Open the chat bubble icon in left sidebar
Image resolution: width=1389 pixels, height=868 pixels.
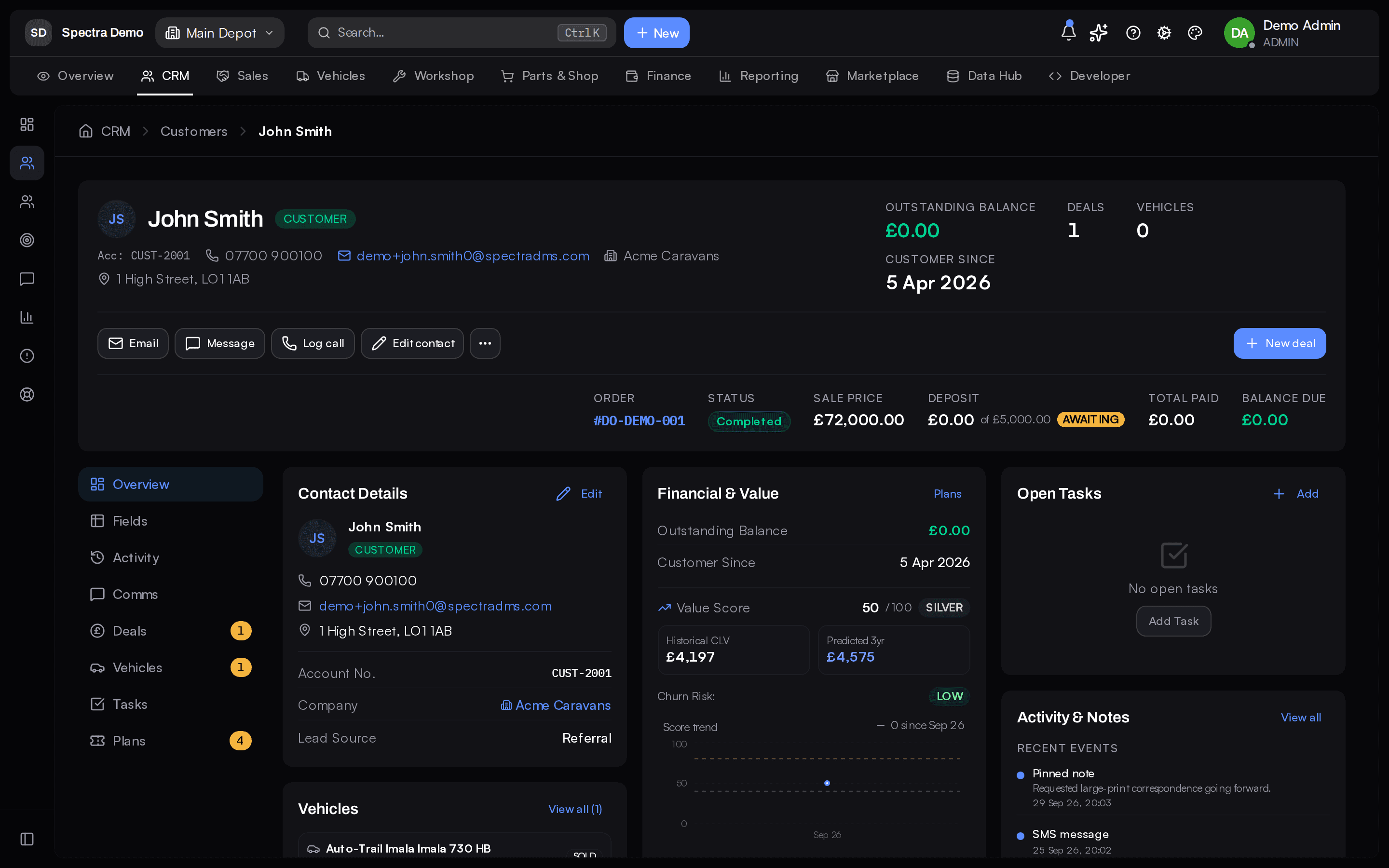(x=27, y=279)
